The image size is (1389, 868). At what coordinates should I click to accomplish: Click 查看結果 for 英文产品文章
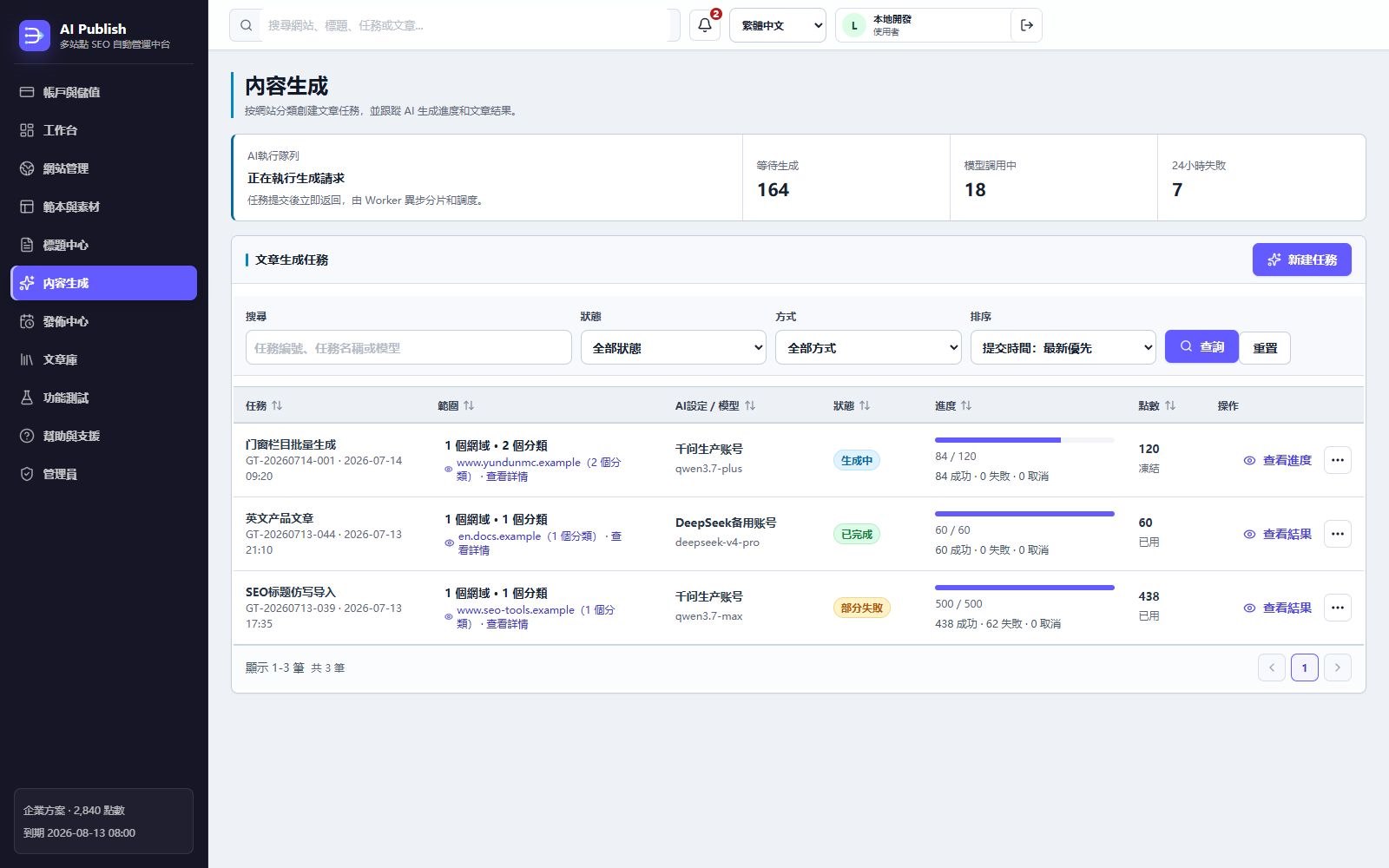pos(1277,534)
